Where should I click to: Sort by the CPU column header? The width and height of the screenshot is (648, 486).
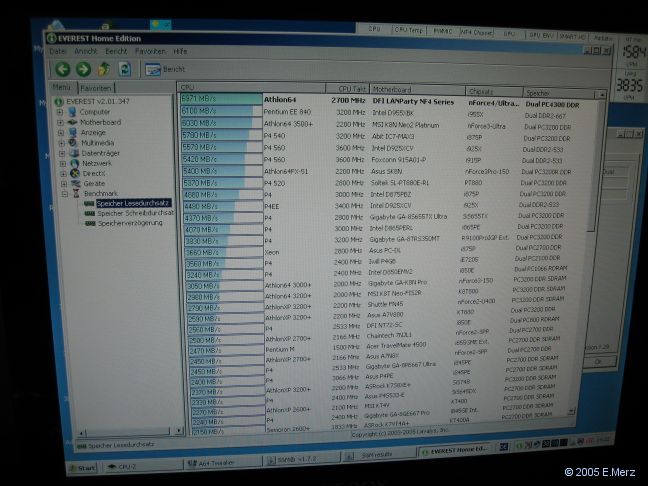(252, 88)
